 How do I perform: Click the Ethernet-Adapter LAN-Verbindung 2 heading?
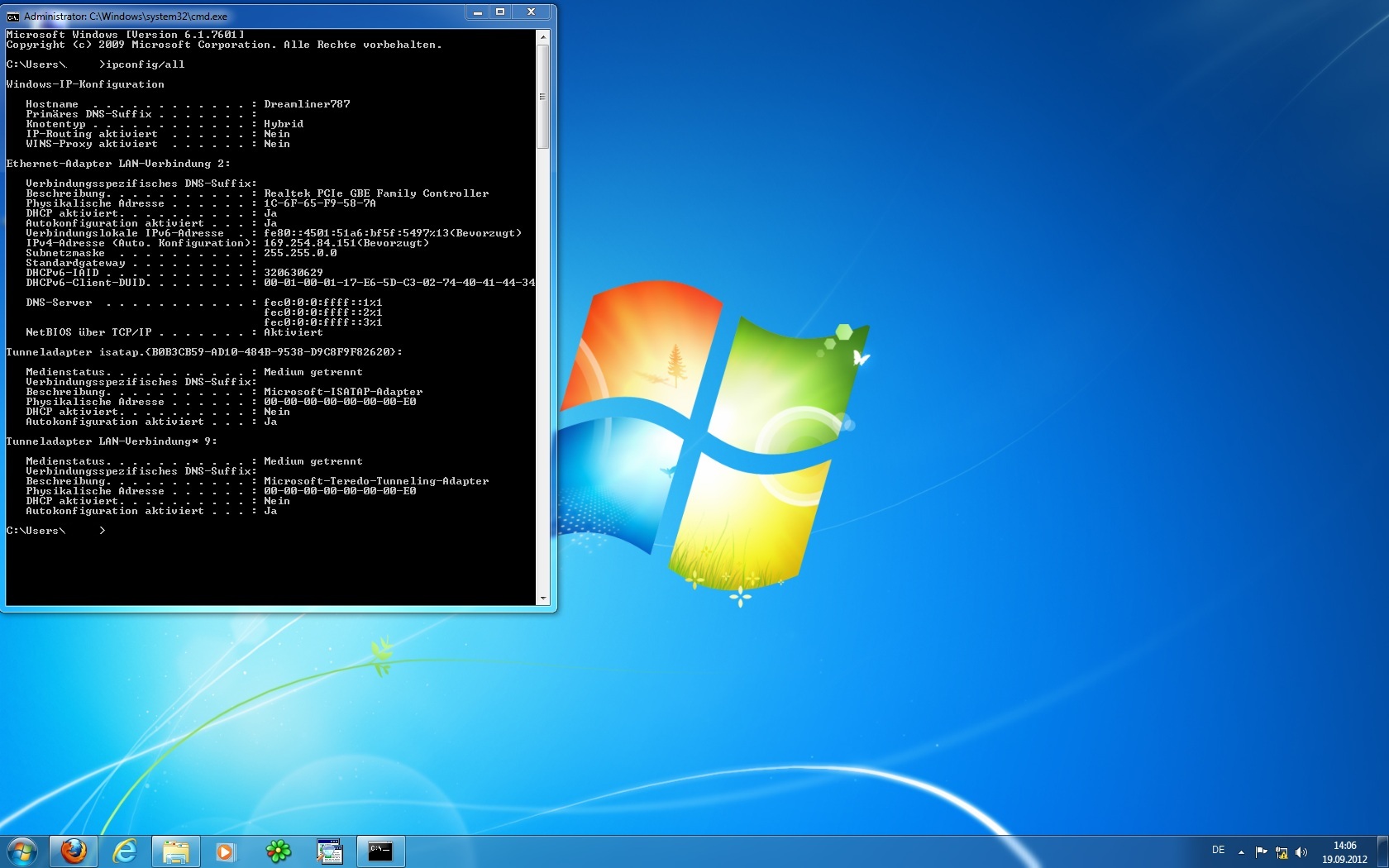point(118,164)
